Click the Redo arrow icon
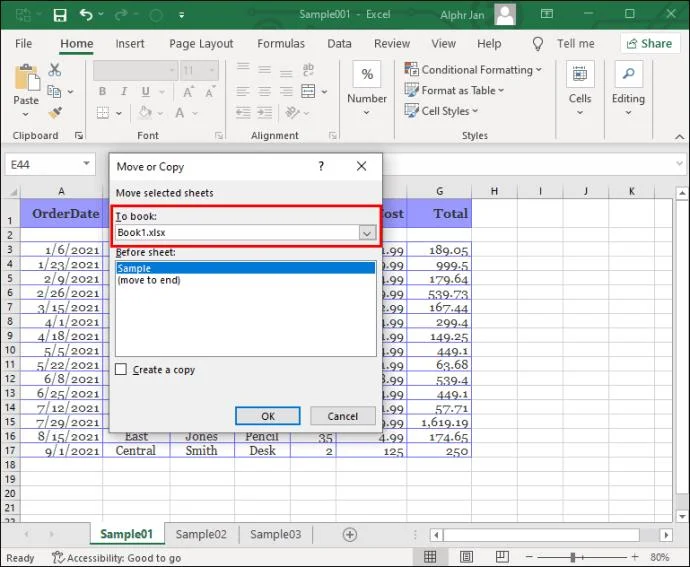 tap(121, 15)
